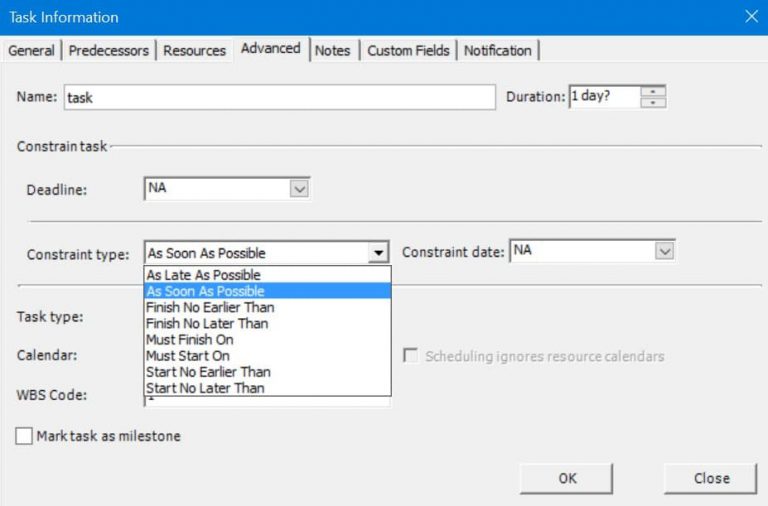Image resolution: width=768 pixels, height=506 pixels.
Task: Choose Finish No Earlier Than constraint
Action: tap(210, 307)
